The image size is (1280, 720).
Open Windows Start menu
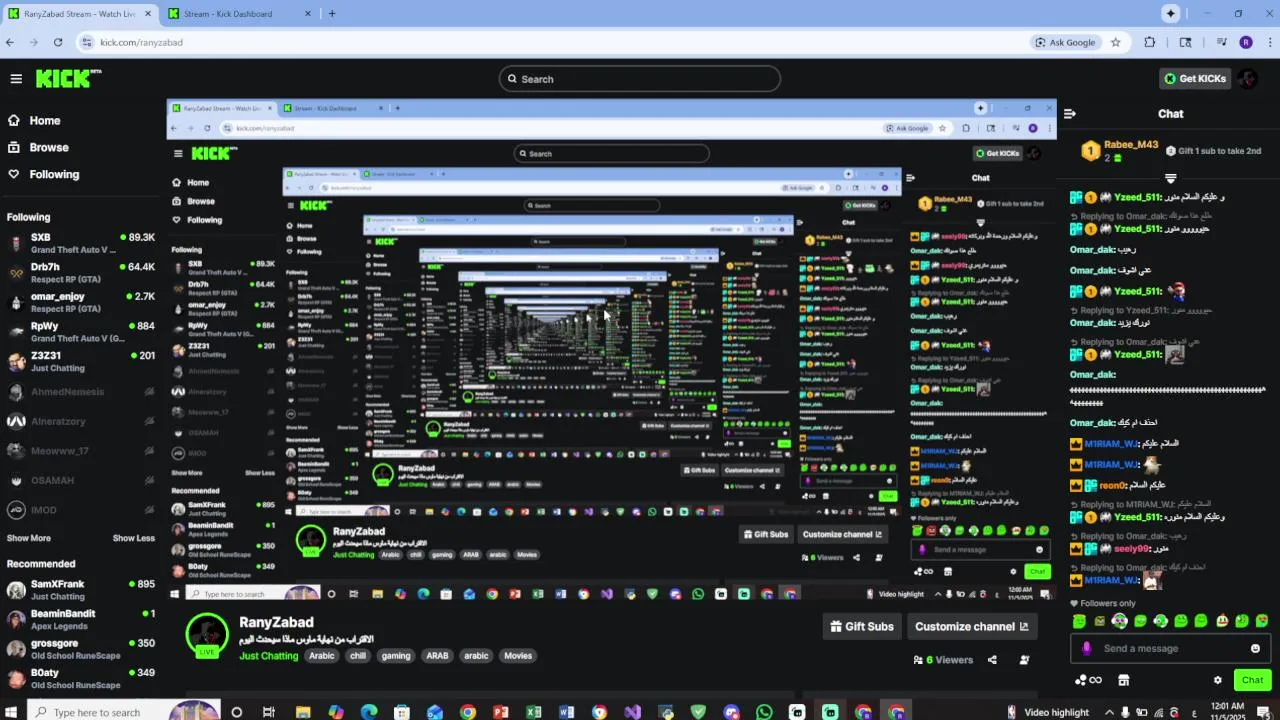click(x=12, y=712)
